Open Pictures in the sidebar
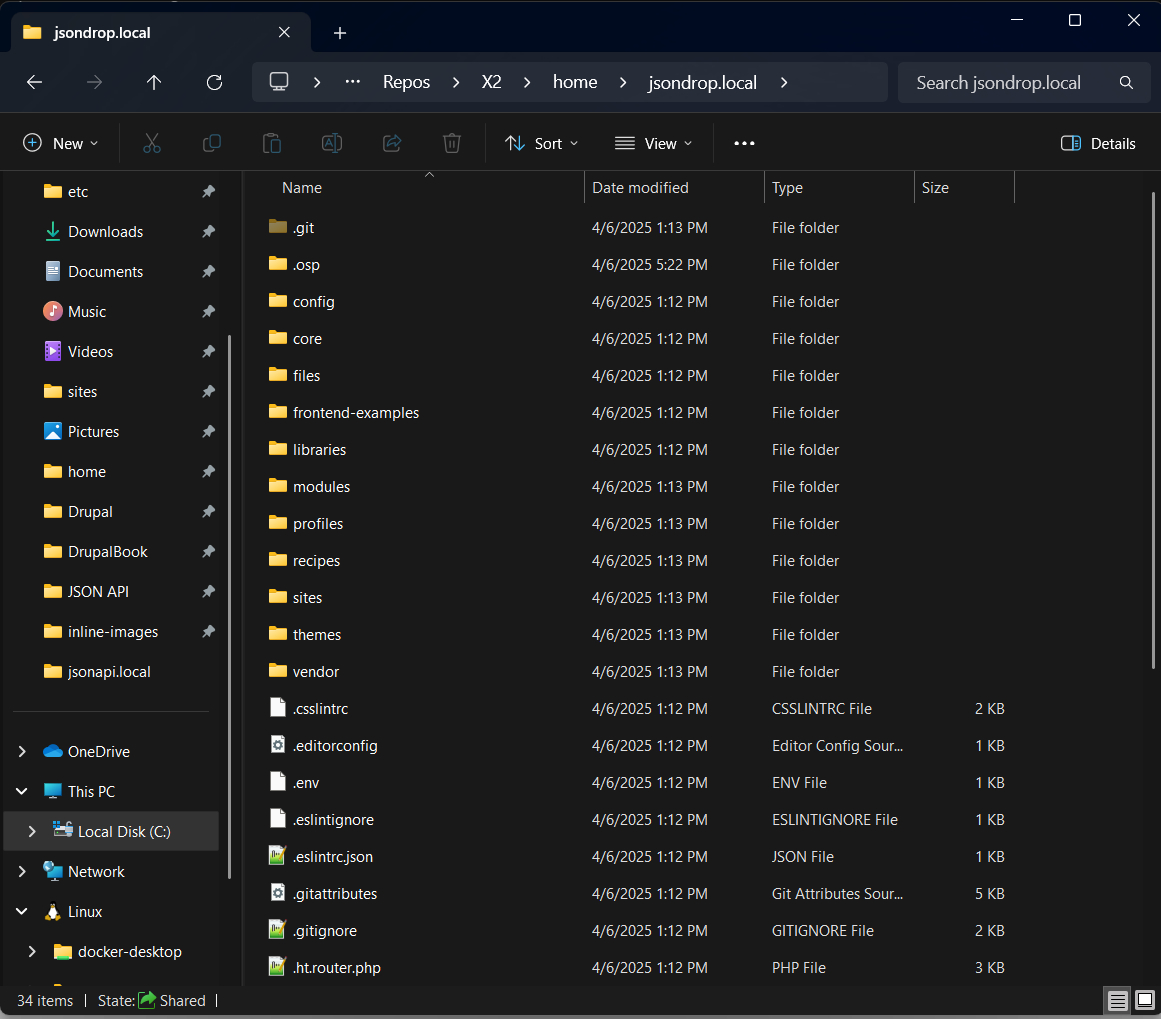 point(93,432)
